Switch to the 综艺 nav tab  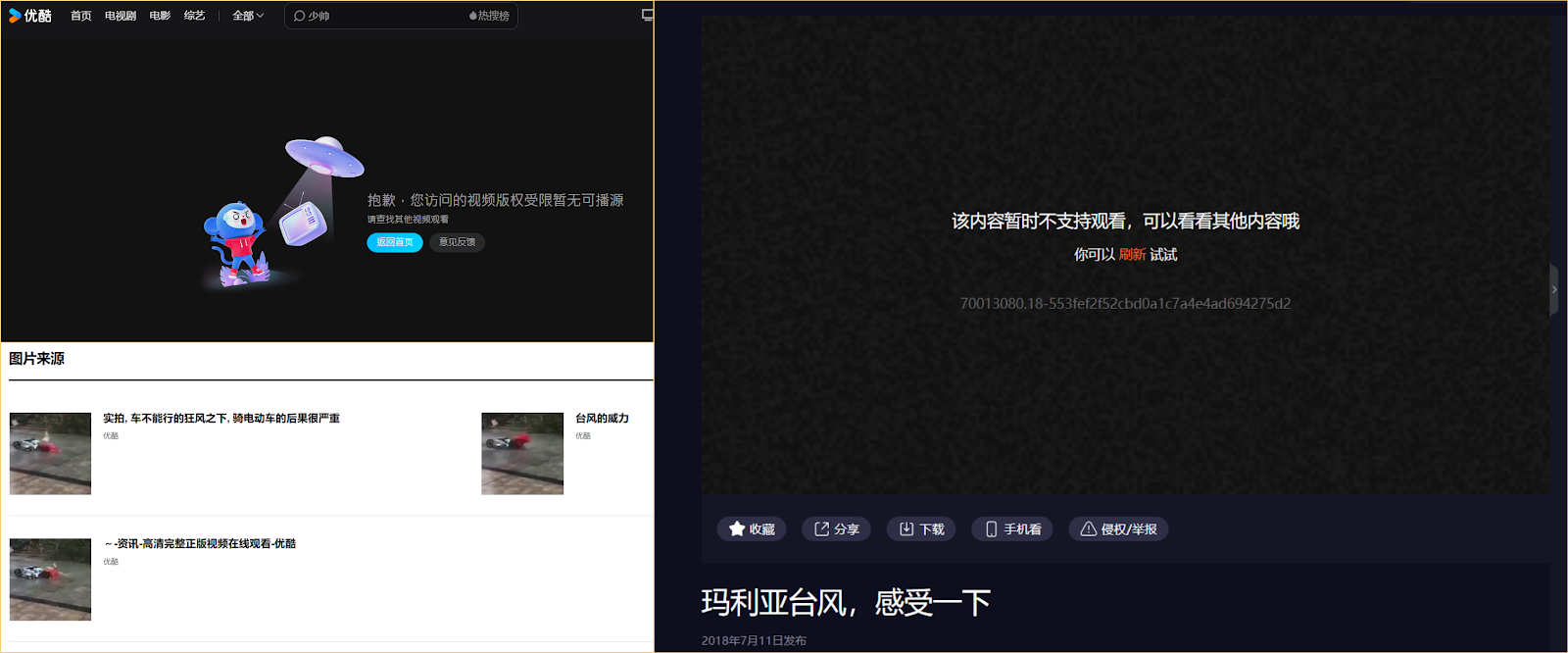(194, 16)
